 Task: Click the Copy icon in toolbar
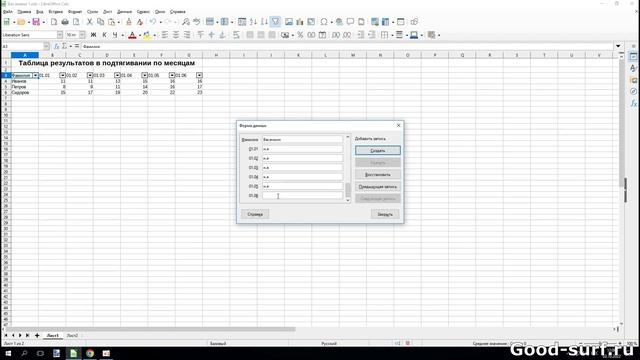tap(100, 22)
